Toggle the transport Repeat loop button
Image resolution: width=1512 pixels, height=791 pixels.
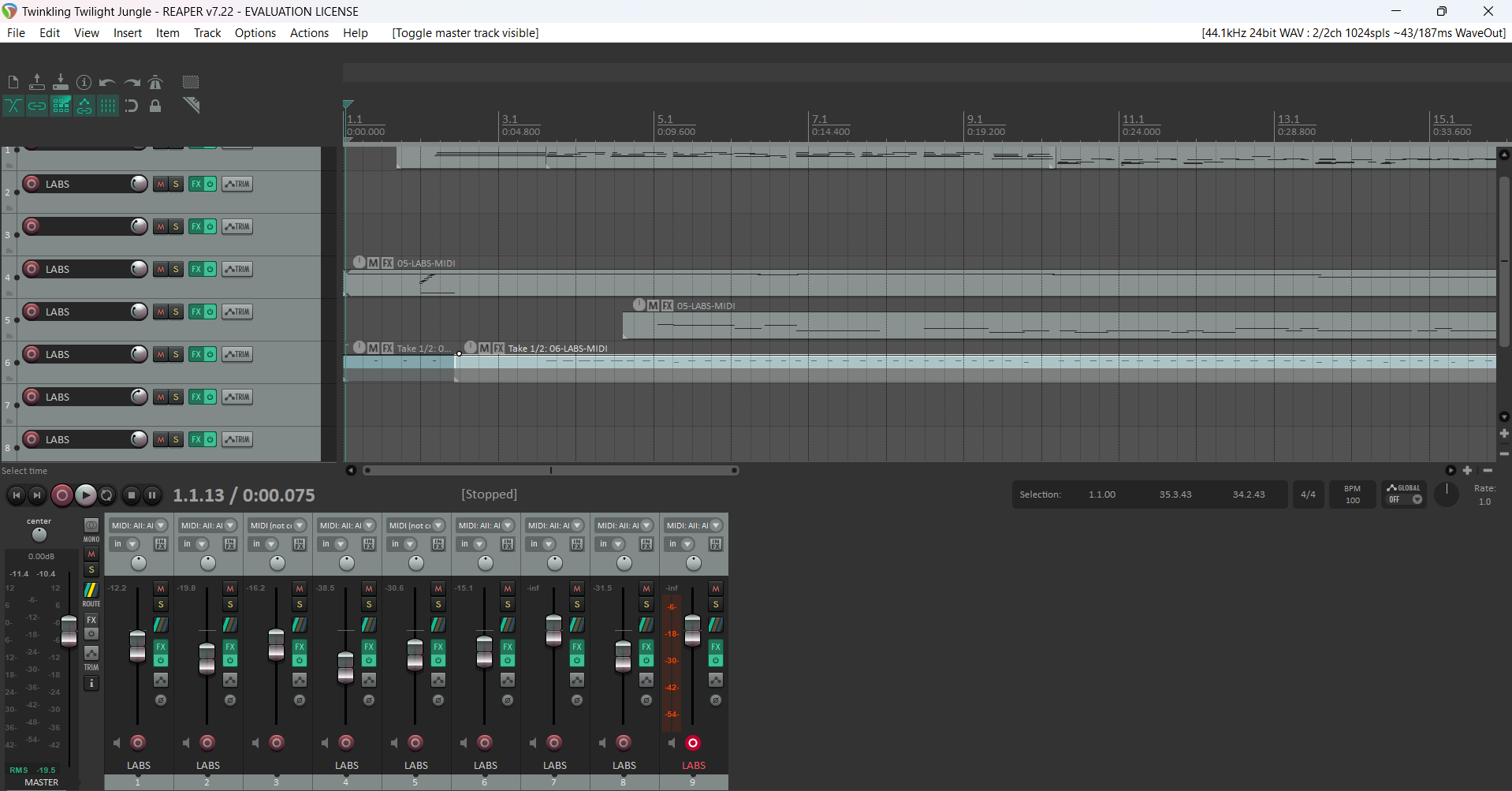pyautogui.click(x=107, y=495)
